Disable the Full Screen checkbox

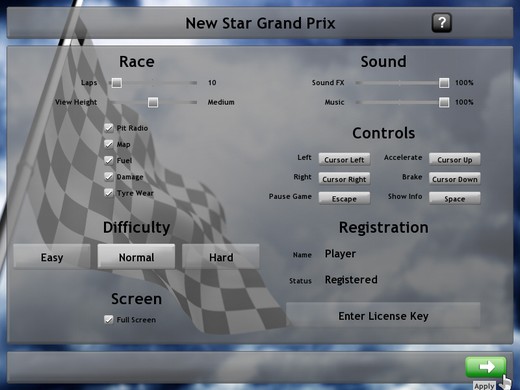click(x=109, y=320)
